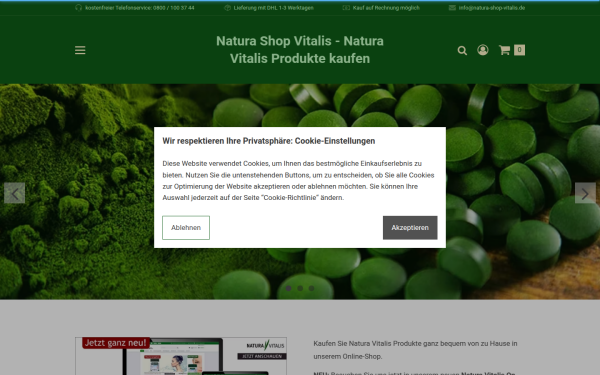600x375 pixels.
Task: Click the DHL delivery box icon
Action: point(227,8)
